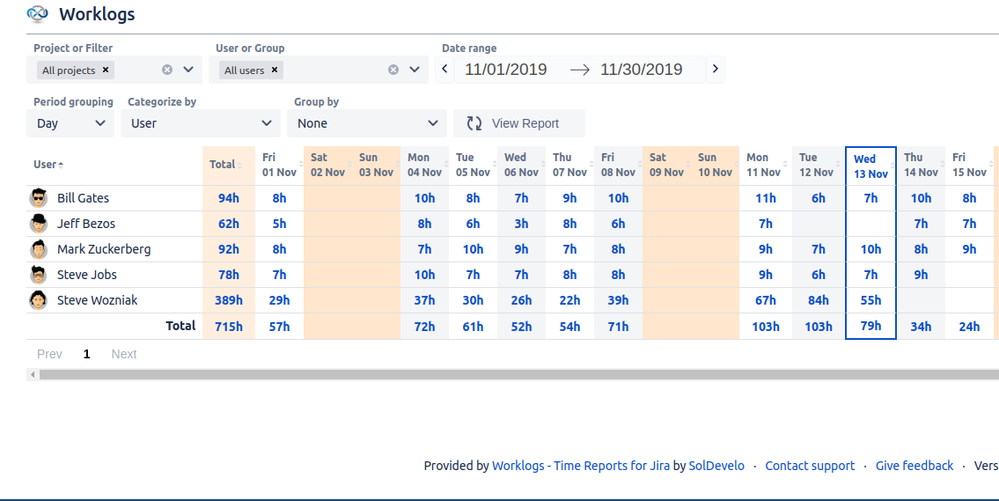Screen dimensions: 999x501
Task: Click the horizontal scrollbar track
Action: point(519,375)
